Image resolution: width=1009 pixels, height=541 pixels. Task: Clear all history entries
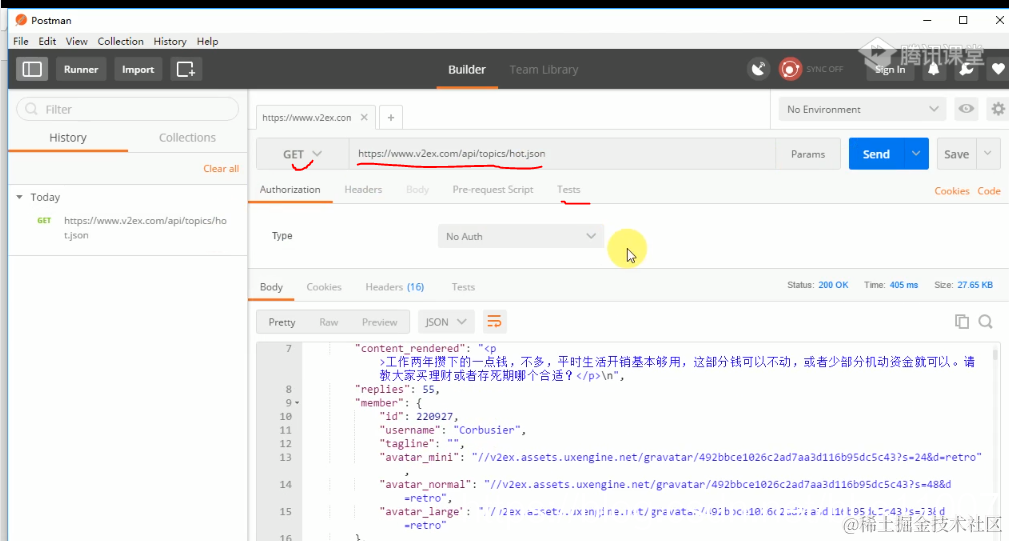point(221,169)
